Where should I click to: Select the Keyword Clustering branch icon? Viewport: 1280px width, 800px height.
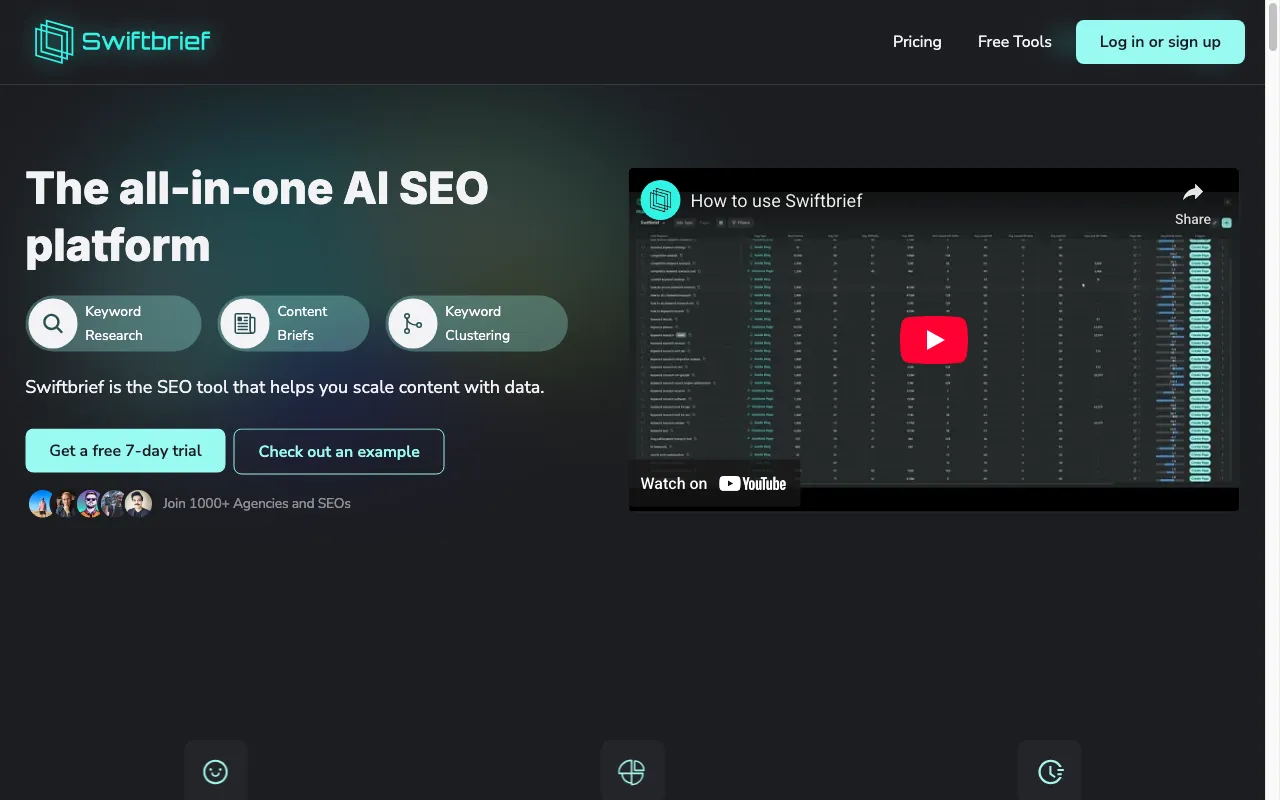point(412,323)
